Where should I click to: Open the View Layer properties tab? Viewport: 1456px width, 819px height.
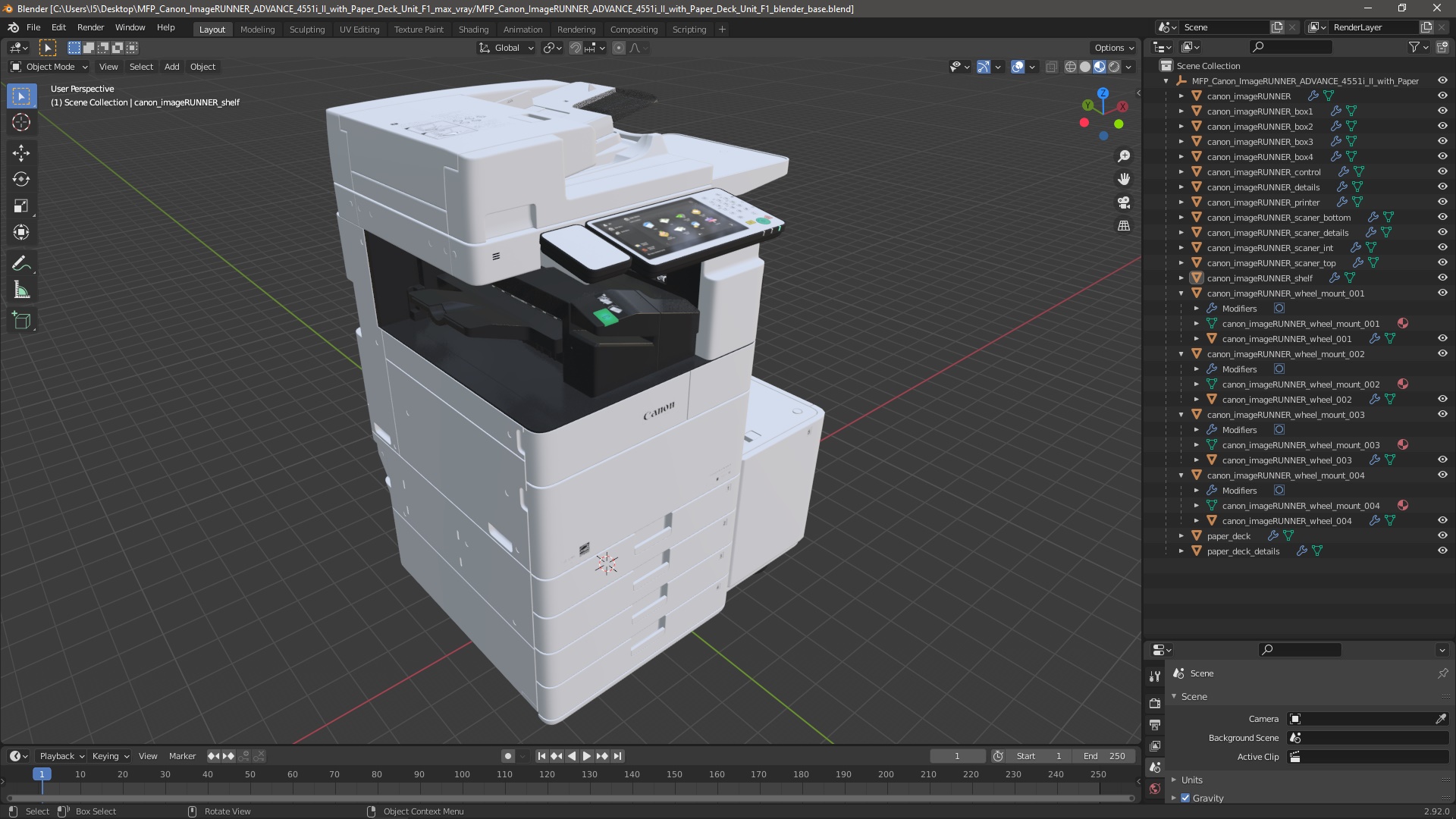[1155, 746]
